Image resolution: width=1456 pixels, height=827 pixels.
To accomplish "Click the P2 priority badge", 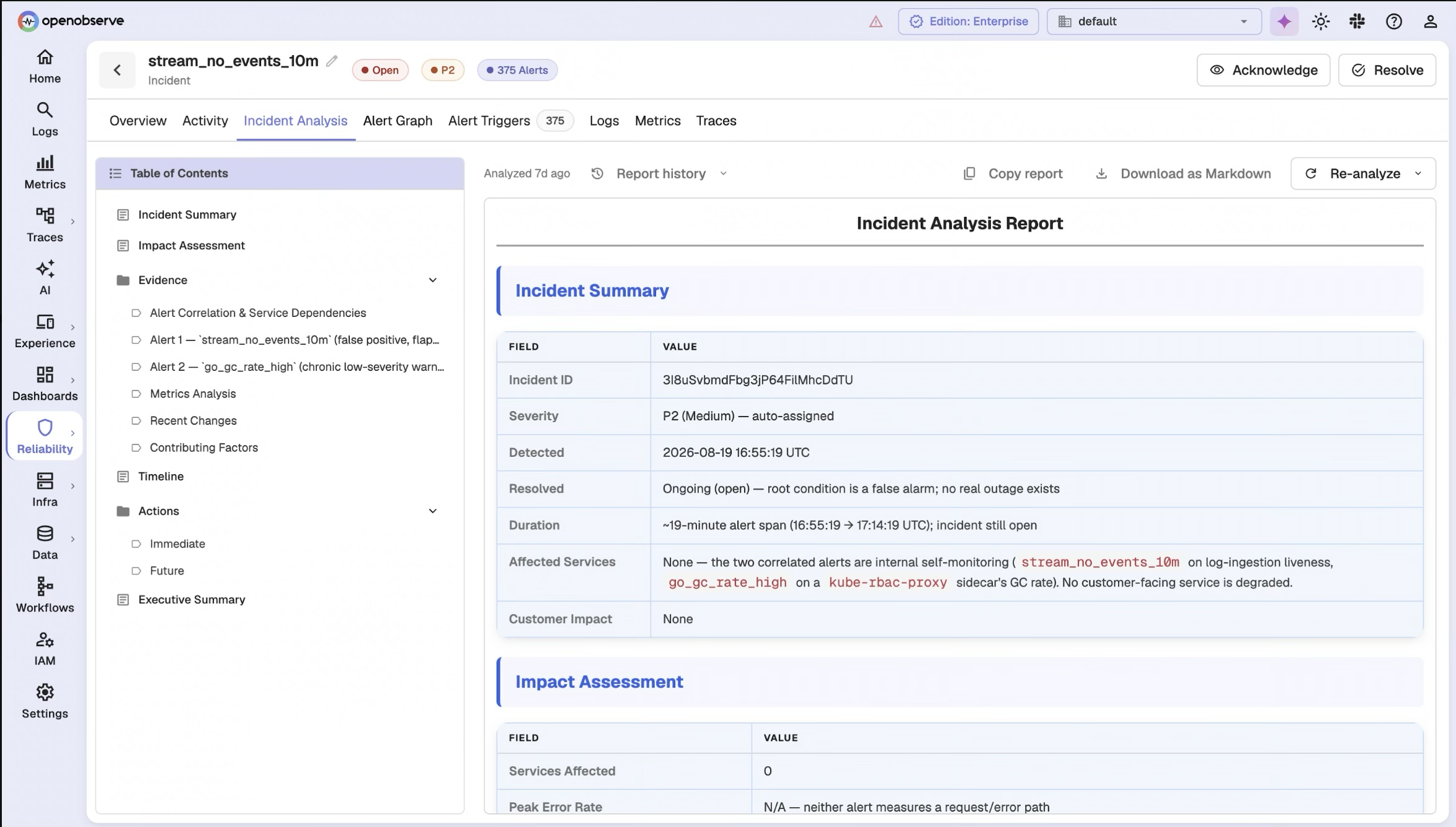I will point(443,70).
